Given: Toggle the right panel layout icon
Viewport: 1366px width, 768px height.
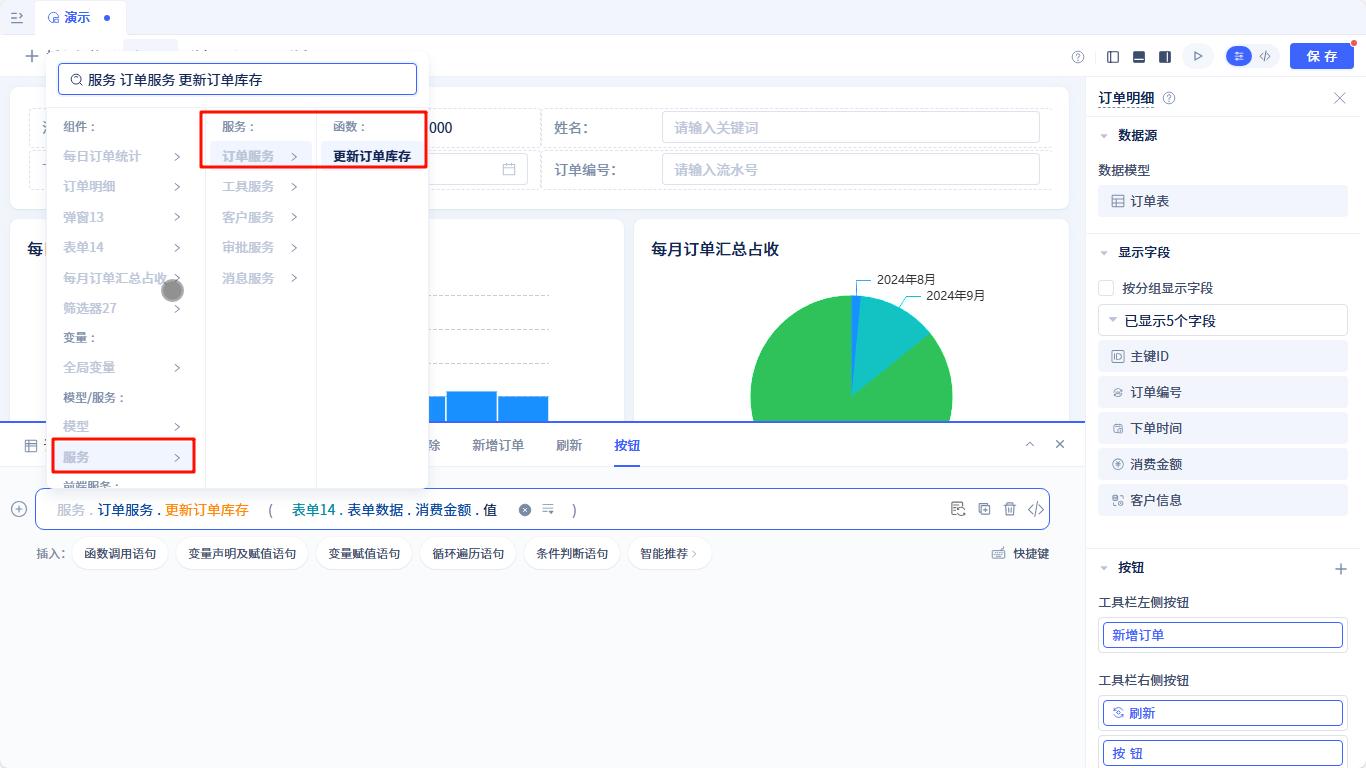Looking at the screenshot, I should [1164, 56].
